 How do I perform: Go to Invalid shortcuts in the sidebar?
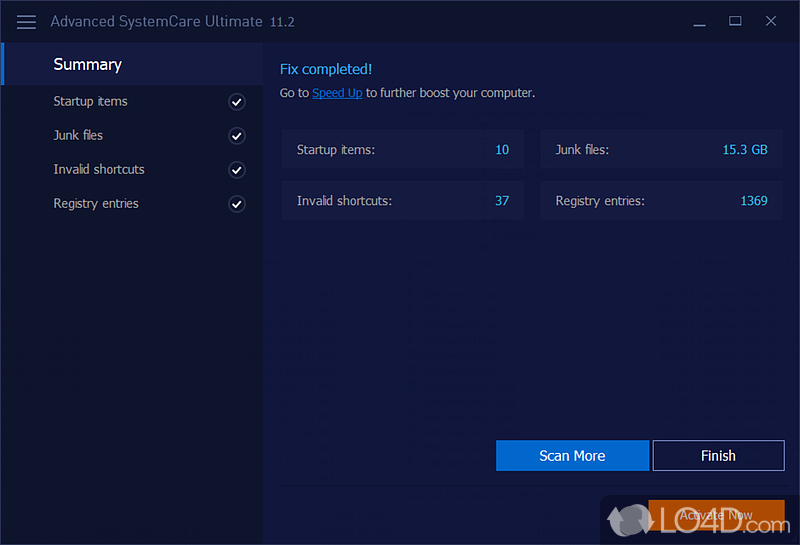[x=99, y=169]
